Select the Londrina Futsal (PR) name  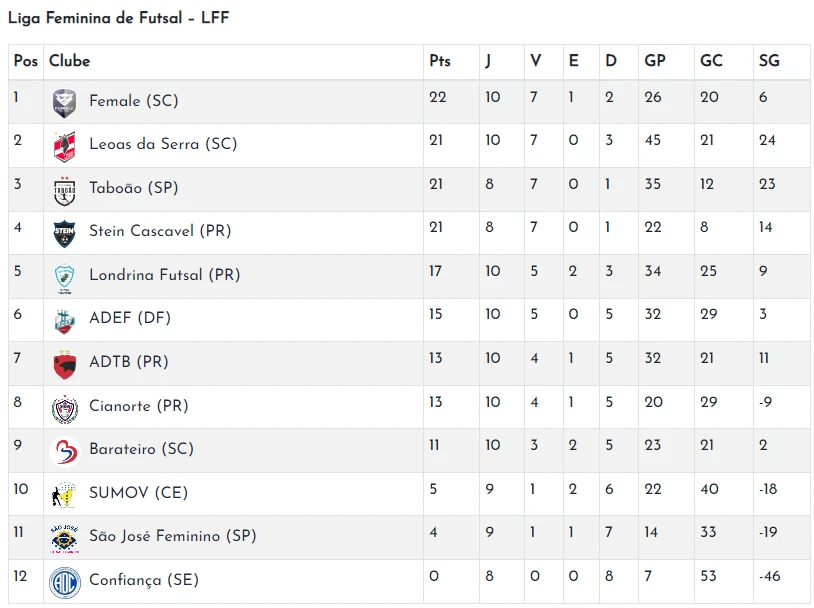(x=165, y=275)
